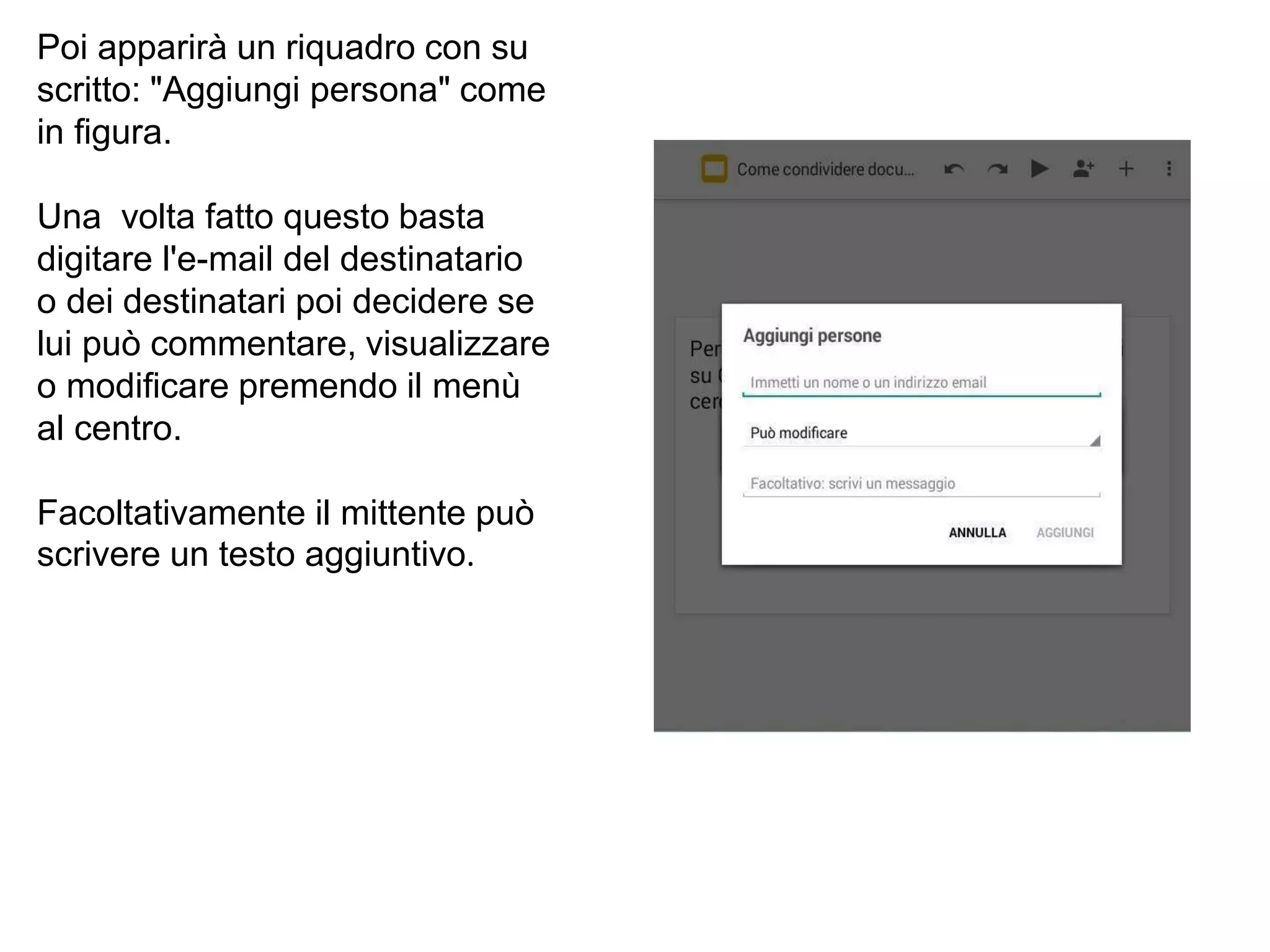Click the small triangle dropdown arrow

pyautogui.click(x=1095, y=441)
